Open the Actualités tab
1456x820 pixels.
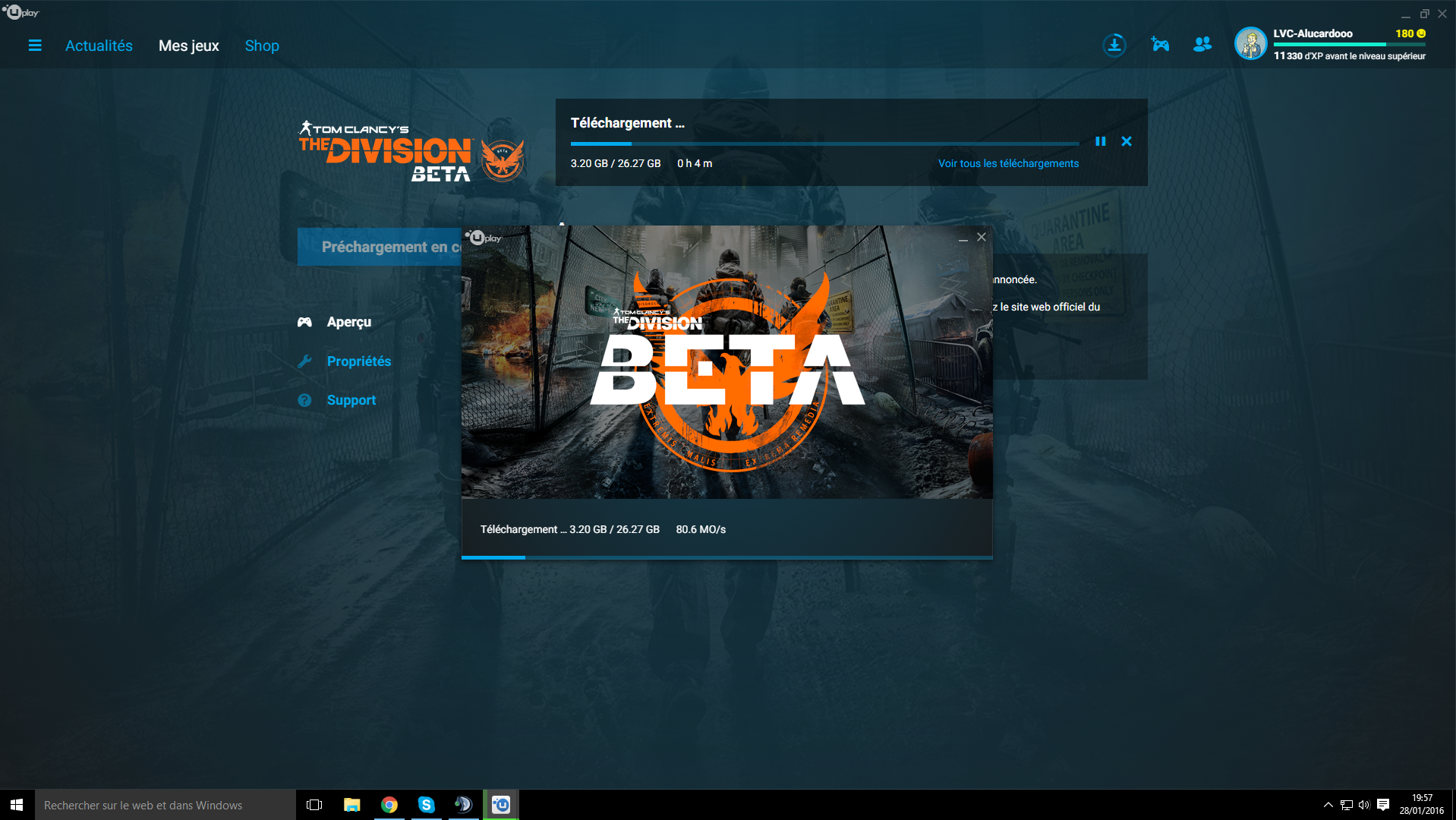(99, 46)
